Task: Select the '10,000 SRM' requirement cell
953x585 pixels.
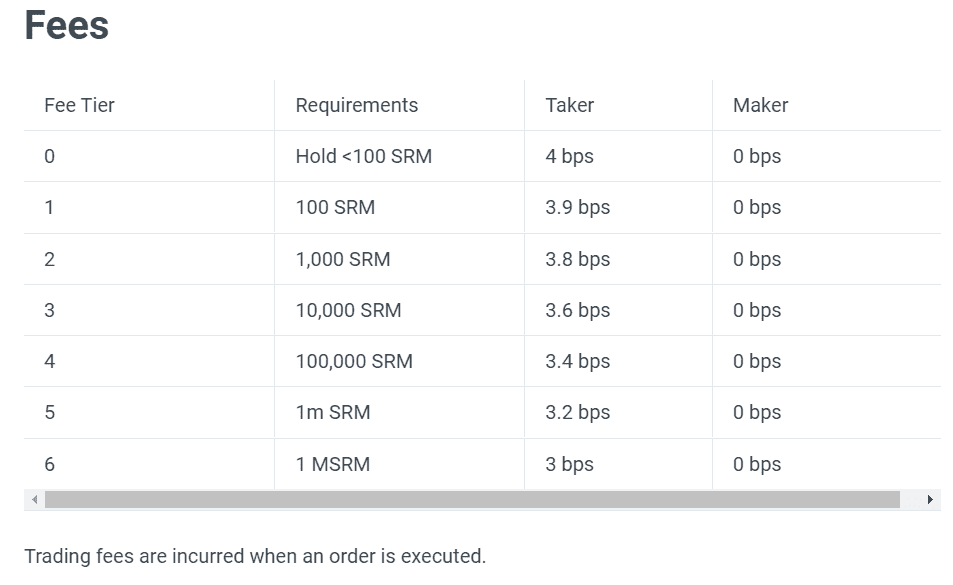Action: tap(348, 310)
